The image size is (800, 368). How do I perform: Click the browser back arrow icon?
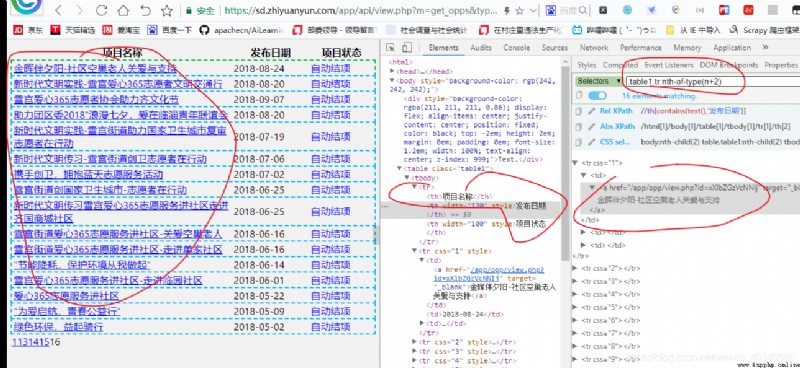[x=59, y=10]
